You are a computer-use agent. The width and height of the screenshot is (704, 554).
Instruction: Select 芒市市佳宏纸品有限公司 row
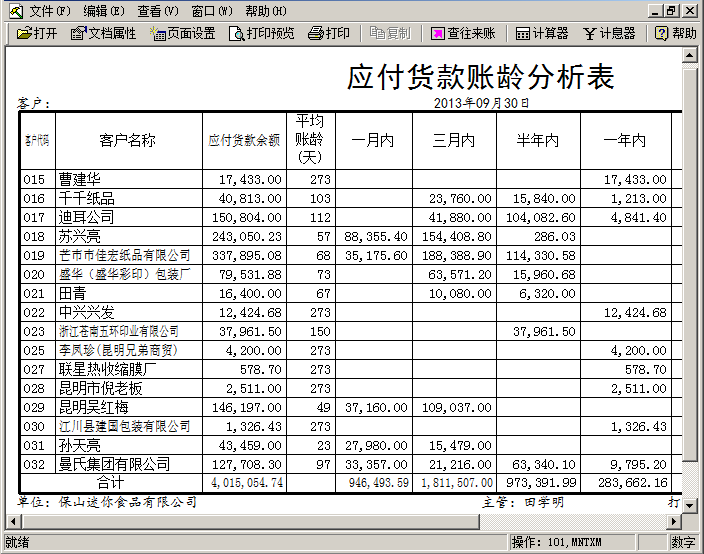pyautogui.click(x=124, y=255)
